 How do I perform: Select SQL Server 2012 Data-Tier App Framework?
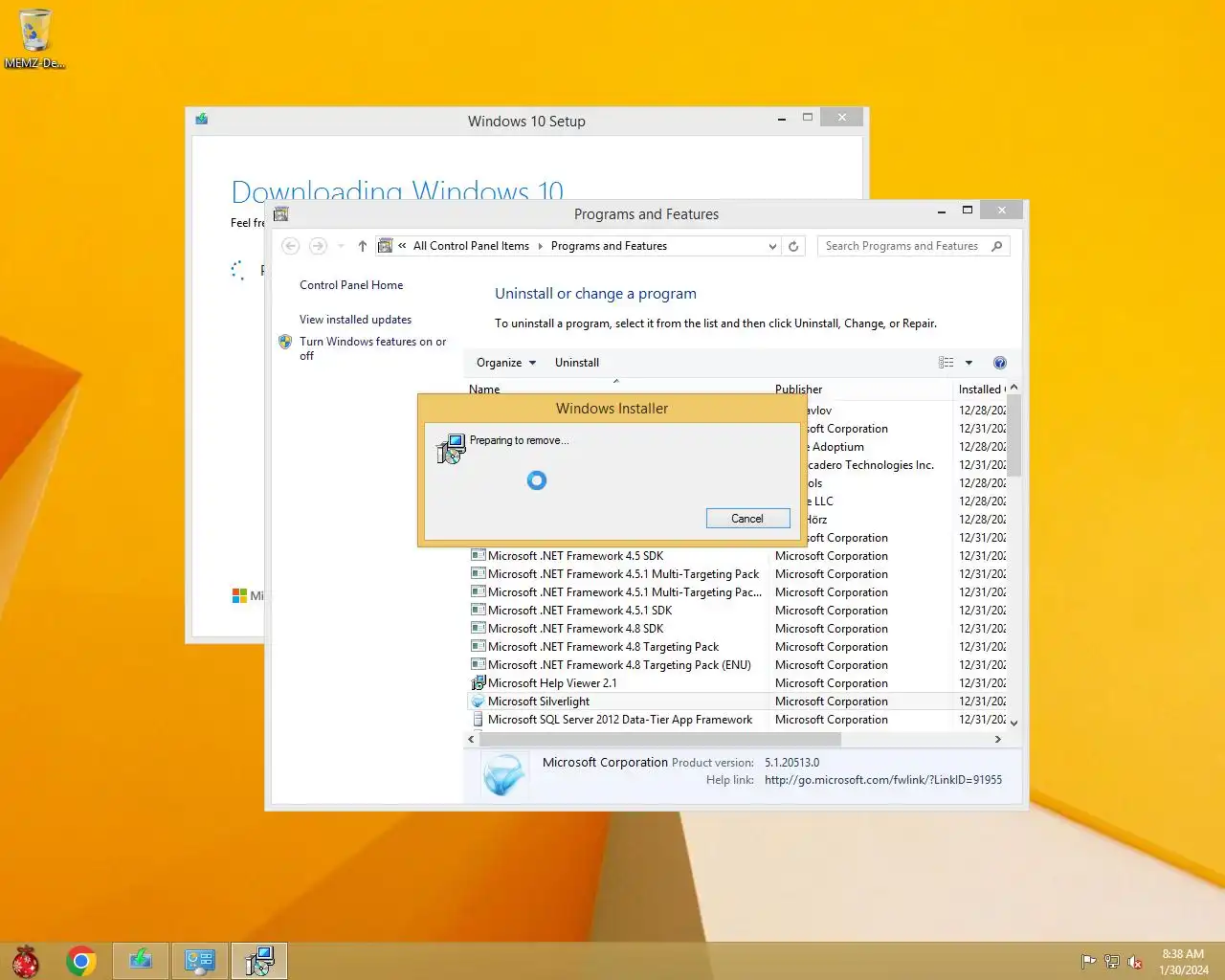(620, 720)
